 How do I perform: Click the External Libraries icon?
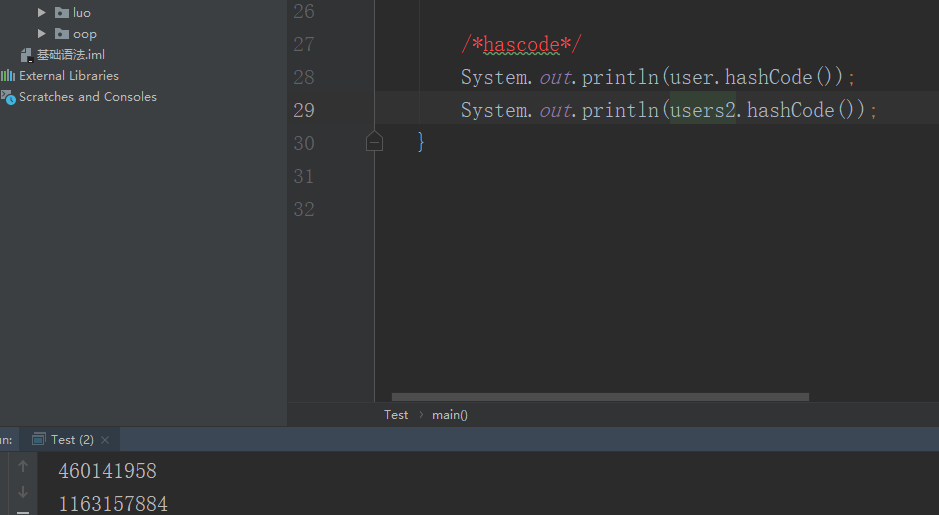pos(8,75)
